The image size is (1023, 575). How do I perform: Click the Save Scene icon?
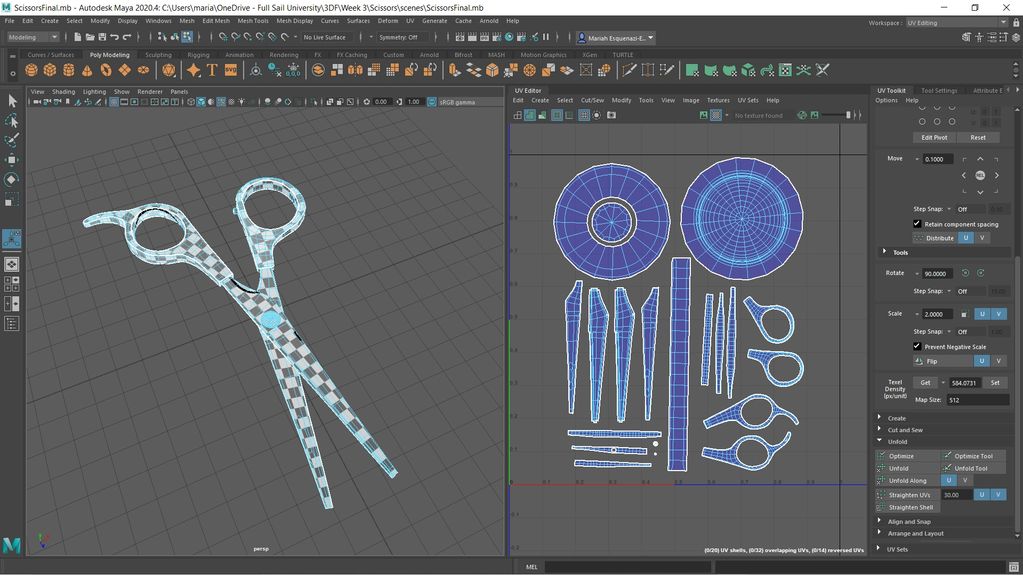[x=103, y=37]
